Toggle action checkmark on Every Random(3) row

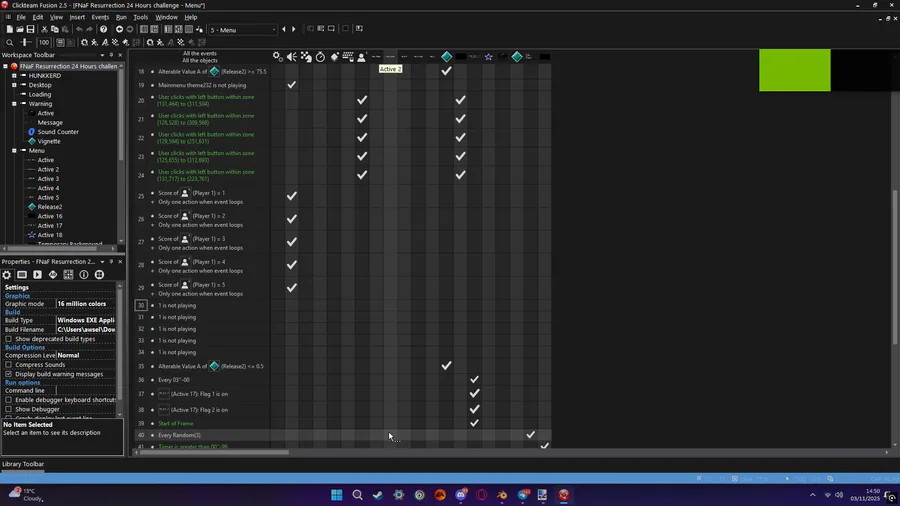530,435
